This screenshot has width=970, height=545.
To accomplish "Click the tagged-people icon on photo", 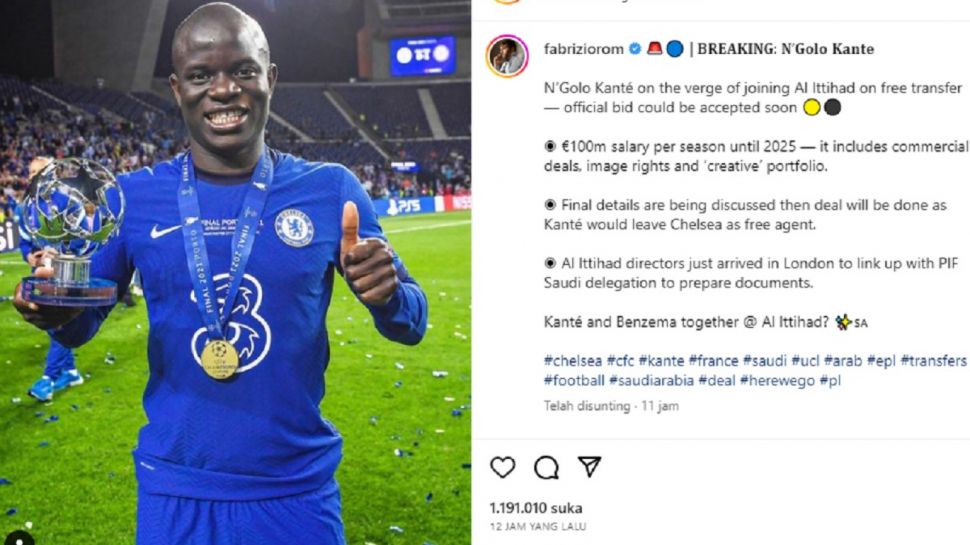I will point(20,538).
